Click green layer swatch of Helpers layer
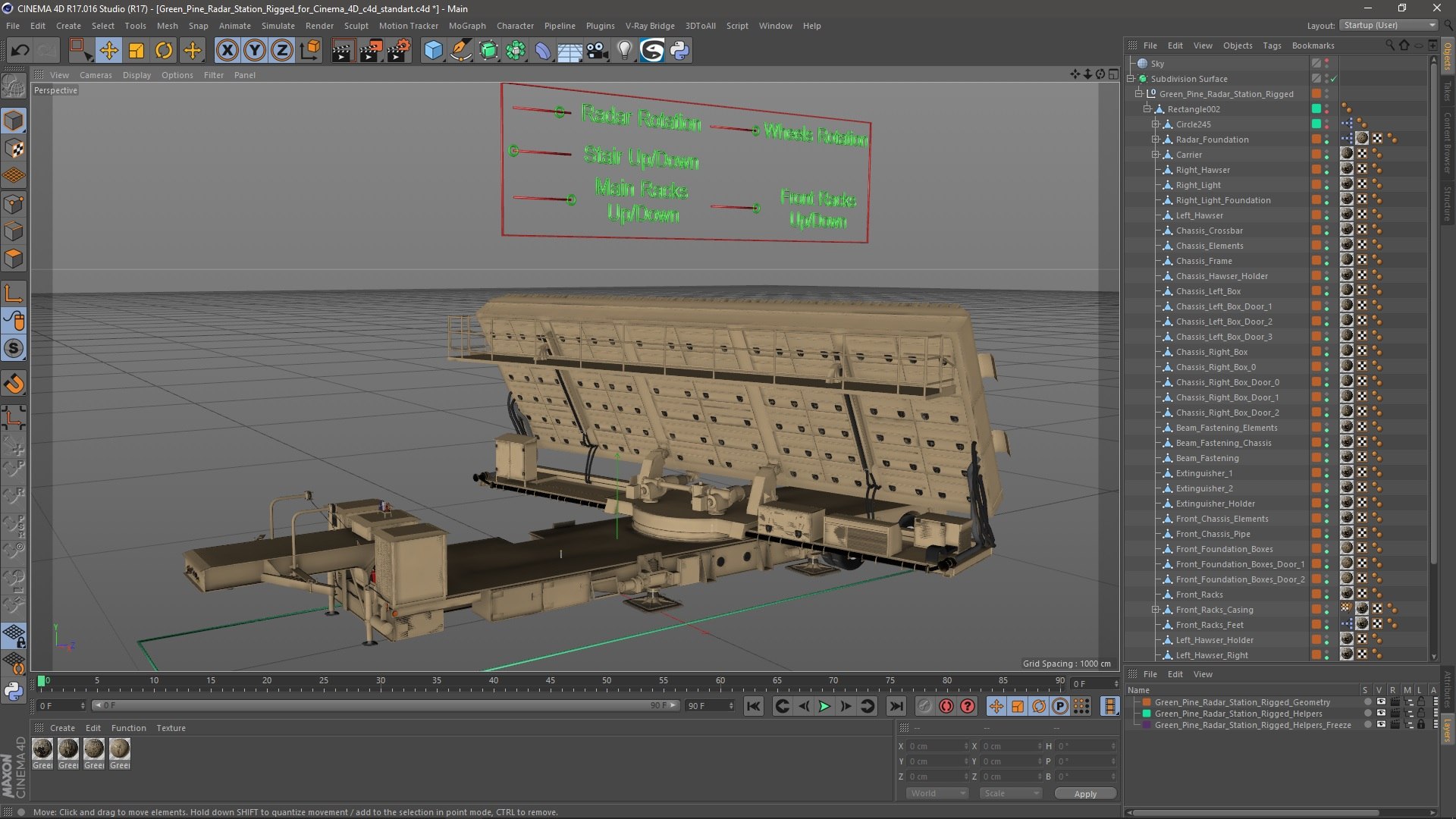 (1147, 714)
